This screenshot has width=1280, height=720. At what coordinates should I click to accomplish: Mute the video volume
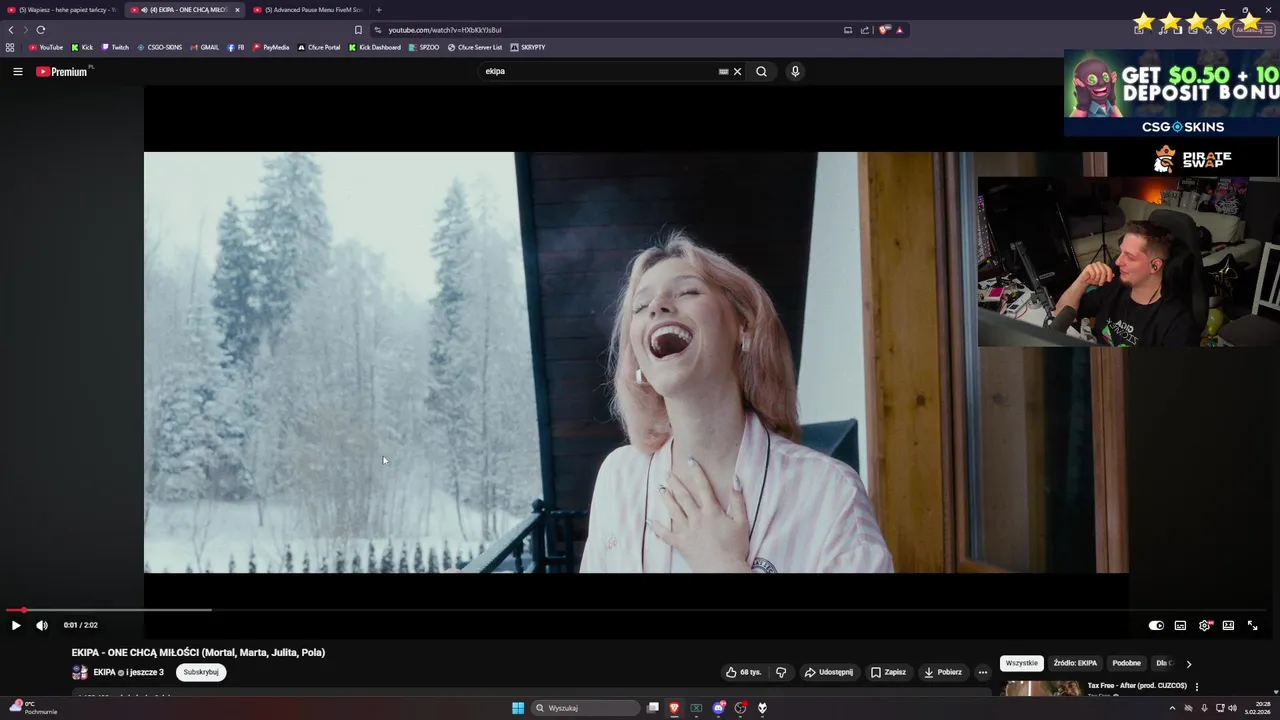click(42, 625)
